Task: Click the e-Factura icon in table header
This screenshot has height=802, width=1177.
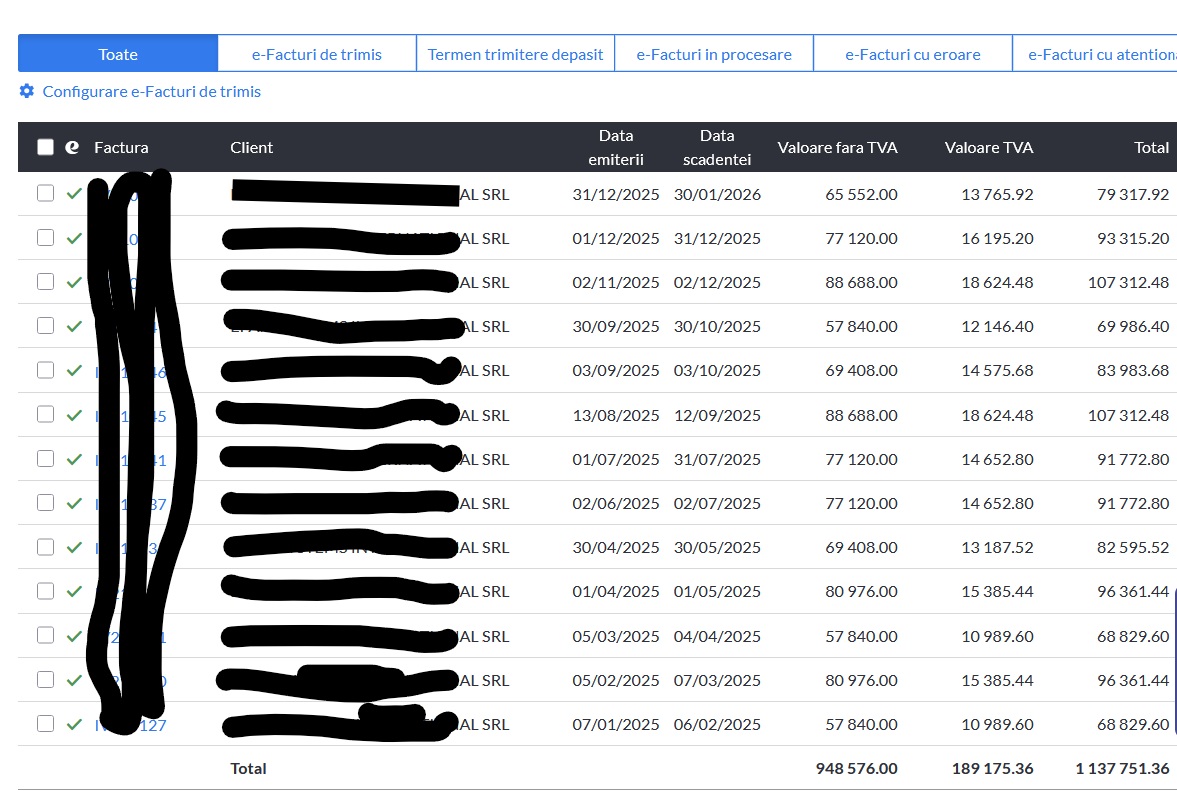Action: 72,147
